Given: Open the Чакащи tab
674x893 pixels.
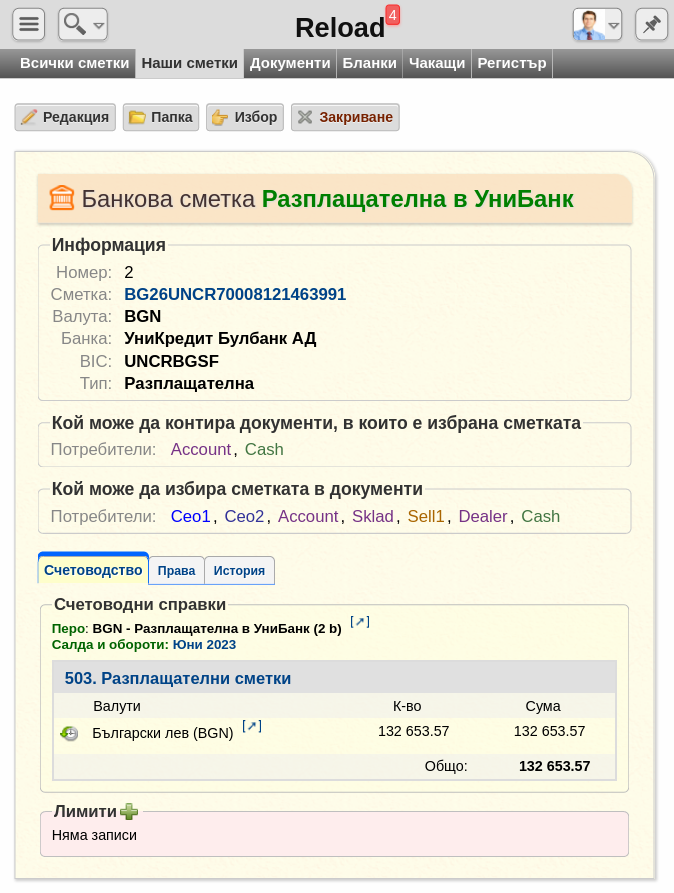Looking at the screenshot, I should coord(437,63).
